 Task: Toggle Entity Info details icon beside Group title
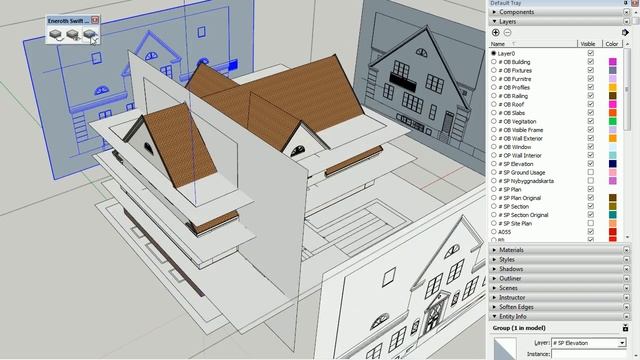[x=625, y=328]
